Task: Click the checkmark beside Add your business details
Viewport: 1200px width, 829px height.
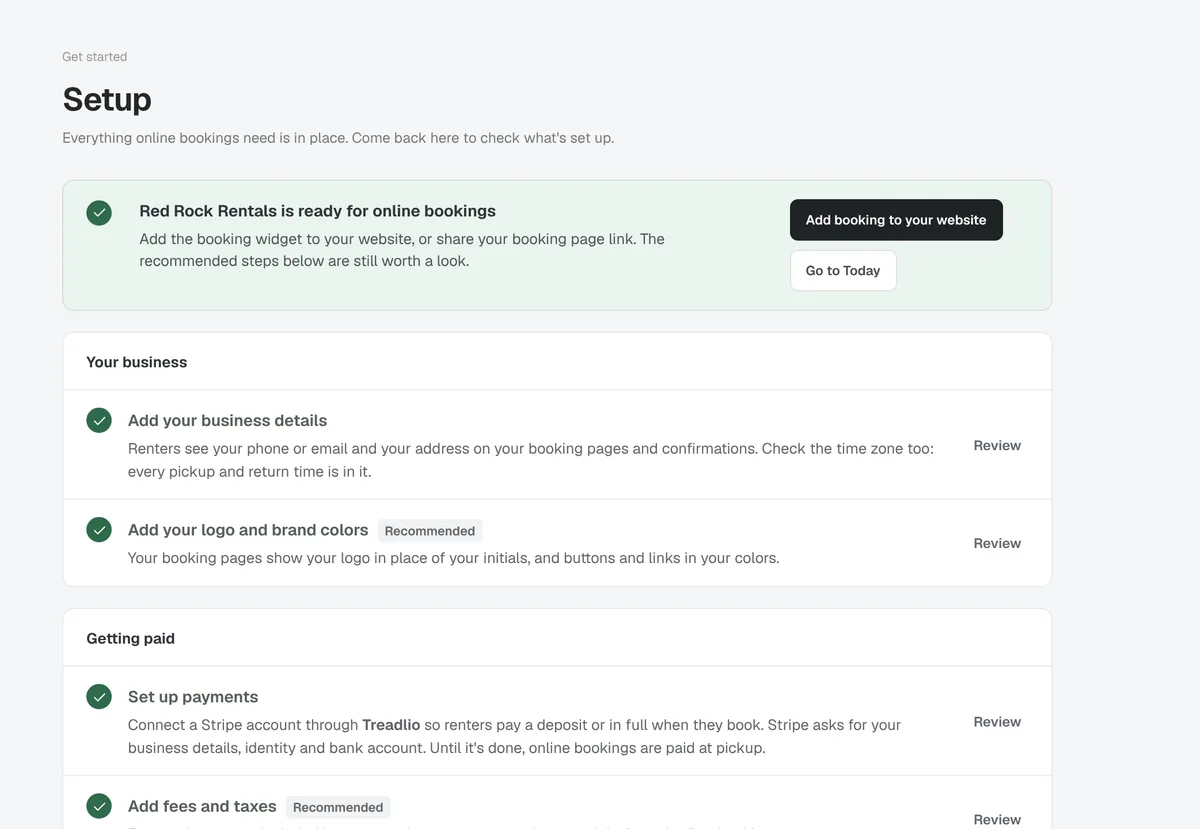Action: [x=99, y=421]
